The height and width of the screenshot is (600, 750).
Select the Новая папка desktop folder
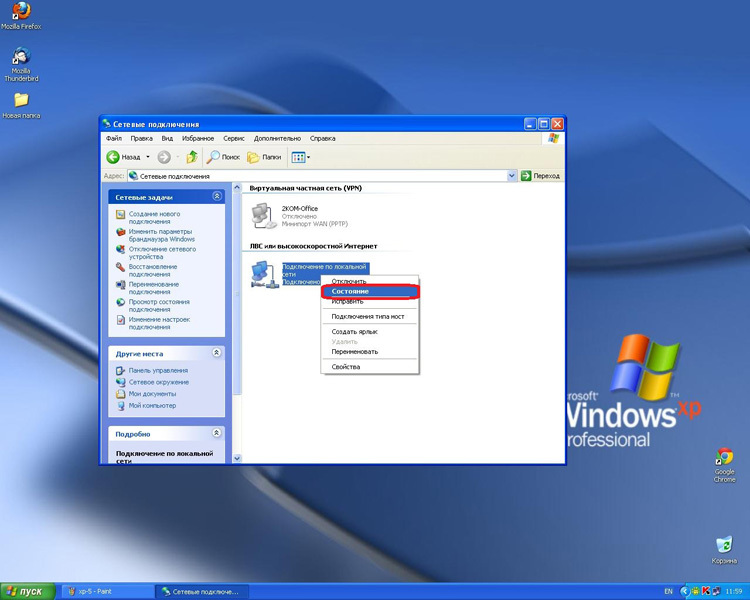(21, 105)
